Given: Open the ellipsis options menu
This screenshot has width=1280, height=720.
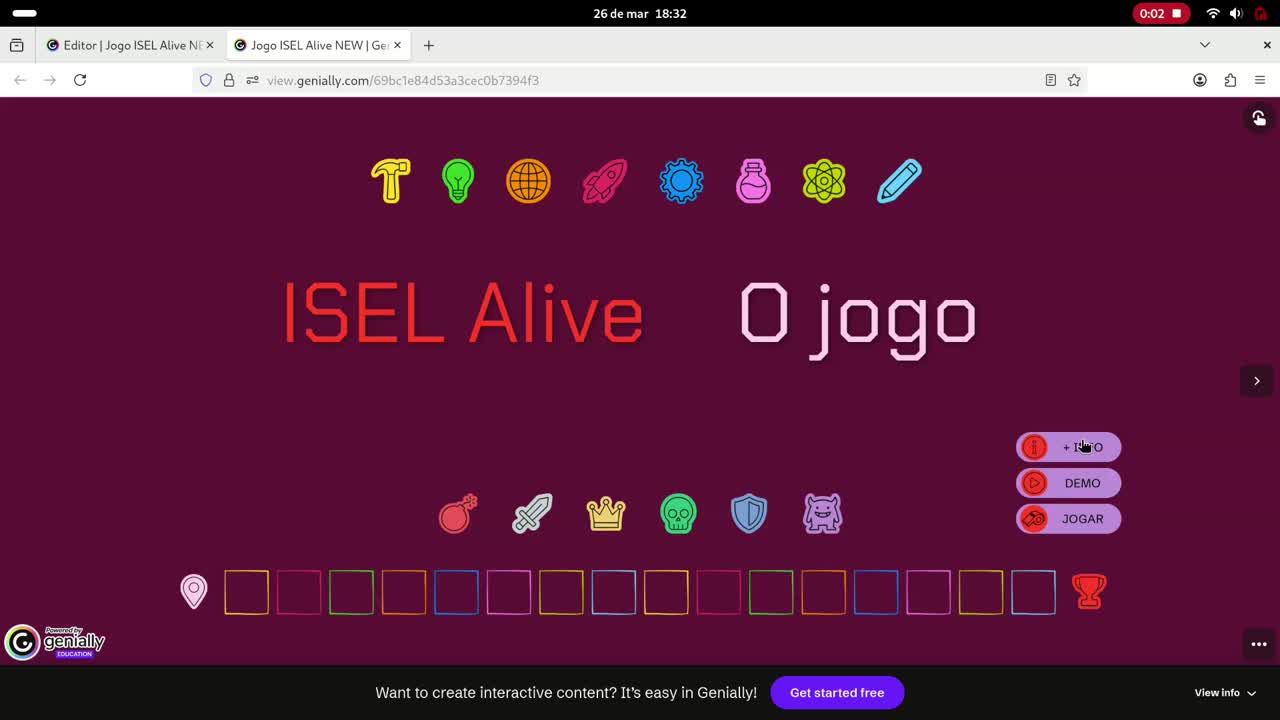Looking at the screenshot, I should coord(1258,644).
